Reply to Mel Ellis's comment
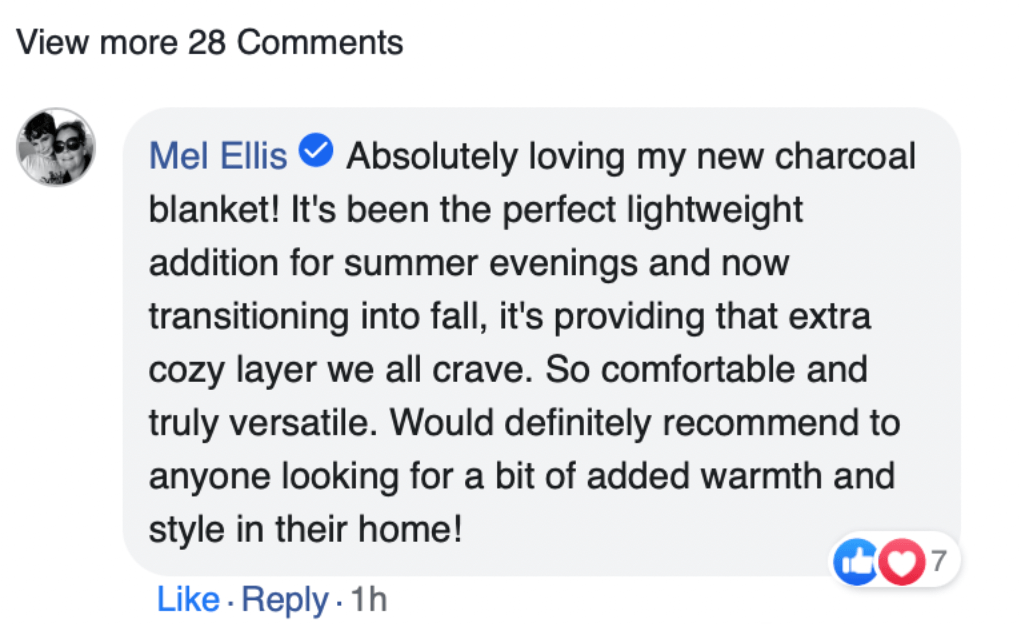 click(x=284, y=599)
